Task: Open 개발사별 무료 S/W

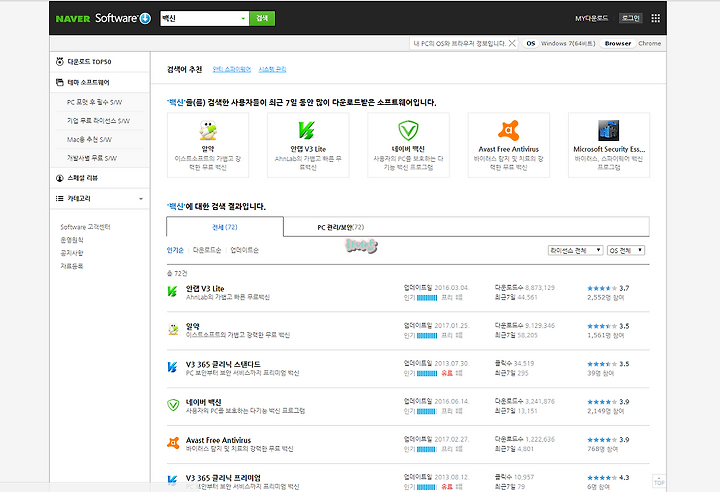Action: point(92,158)
